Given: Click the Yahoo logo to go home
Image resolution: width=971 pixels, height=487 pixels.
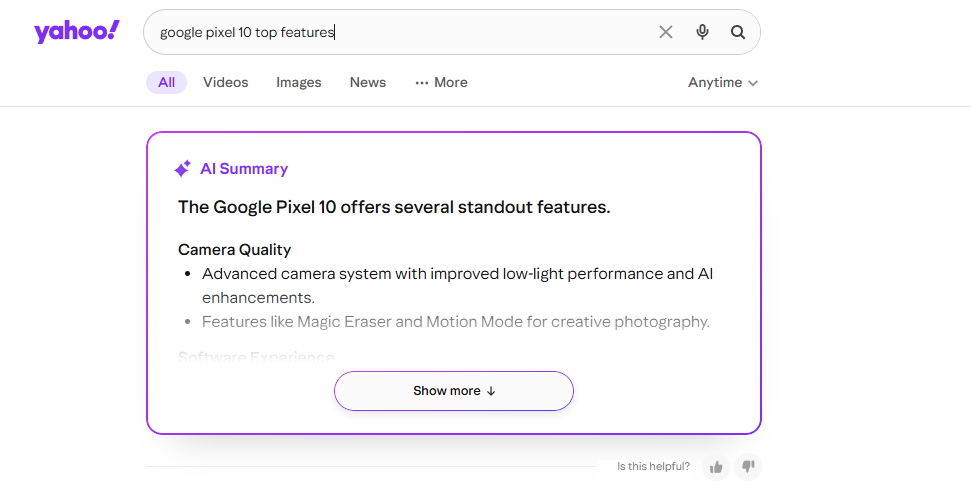Looking at the screenshot, I should point(77,31).
